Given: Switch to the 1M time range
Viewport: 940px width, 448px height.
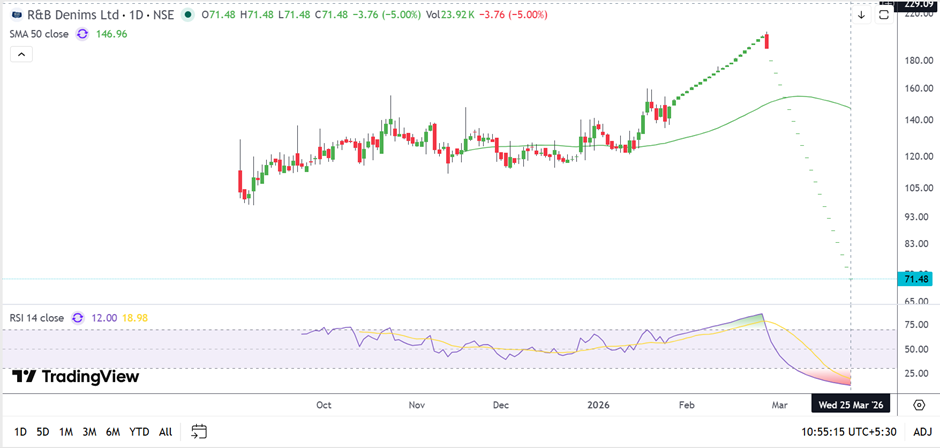Looking at the screenshot, I should (66, 432).
